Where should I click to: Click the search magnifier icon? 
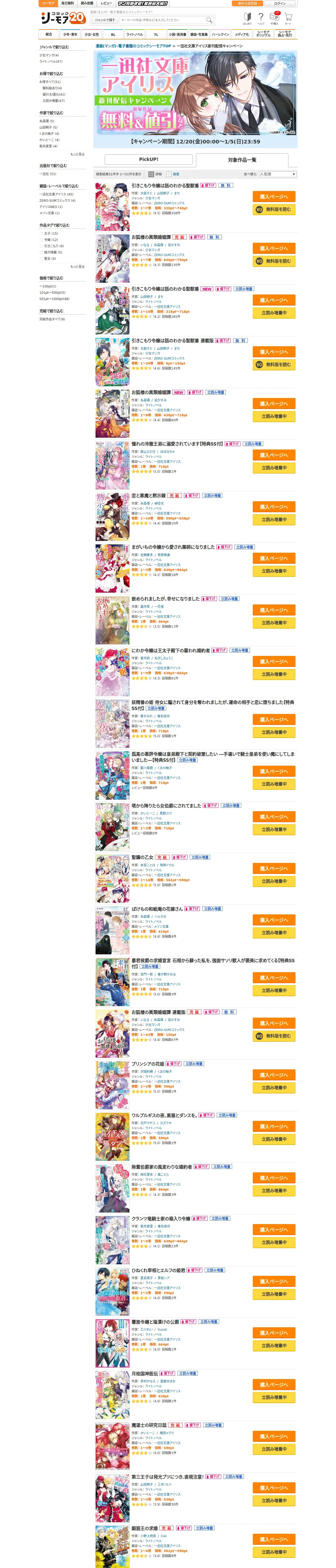209,20
